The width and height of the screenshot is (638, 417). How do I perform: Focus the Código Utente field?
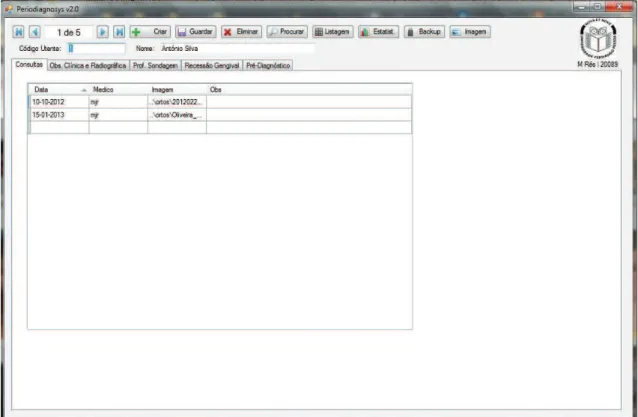pyautogui.click(x=96, y=48)
